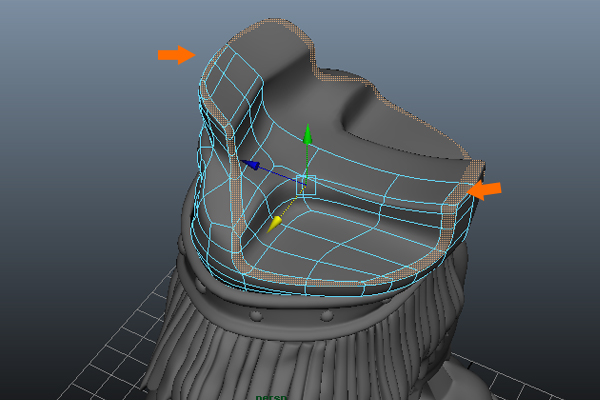
Task: Click the orange arrow on right side
Action: pyautogui.click(x=485, y=189)
